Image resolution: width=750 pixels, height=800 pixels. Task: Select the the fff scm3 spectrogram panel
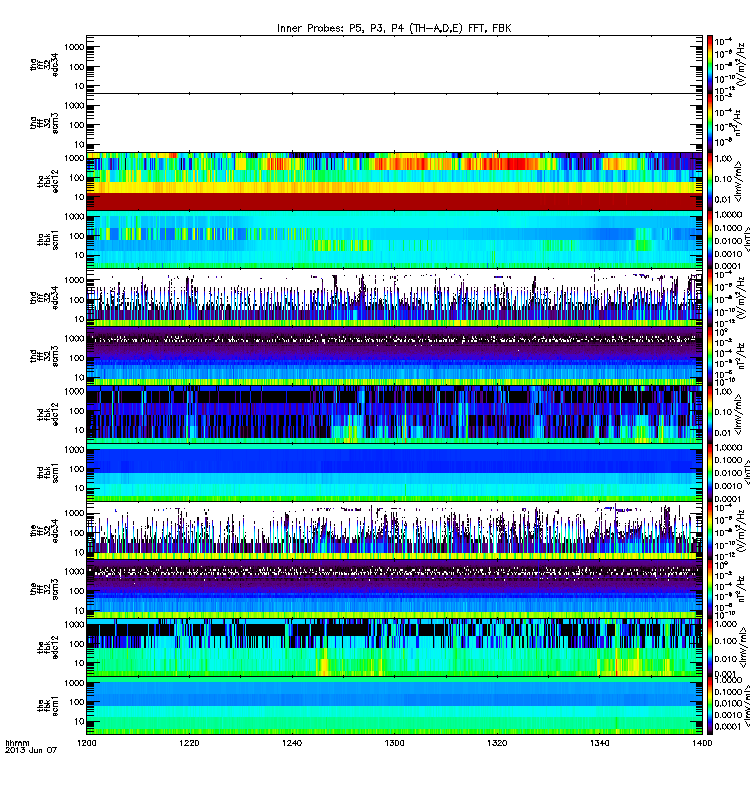coord(394,589)
